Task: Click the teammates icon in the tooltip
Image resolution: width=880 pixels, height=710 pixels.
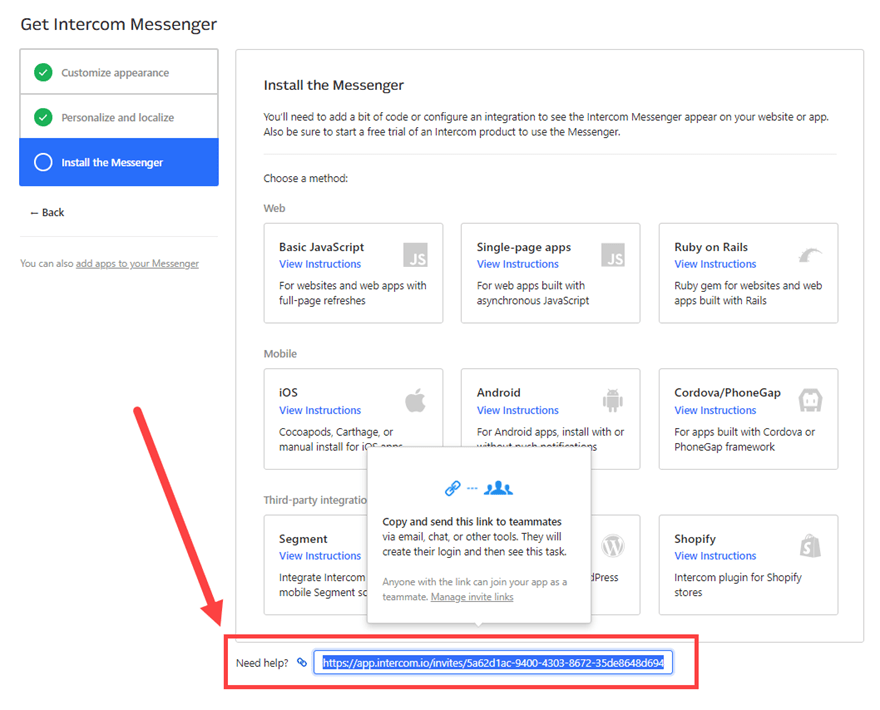Action: 498,487
